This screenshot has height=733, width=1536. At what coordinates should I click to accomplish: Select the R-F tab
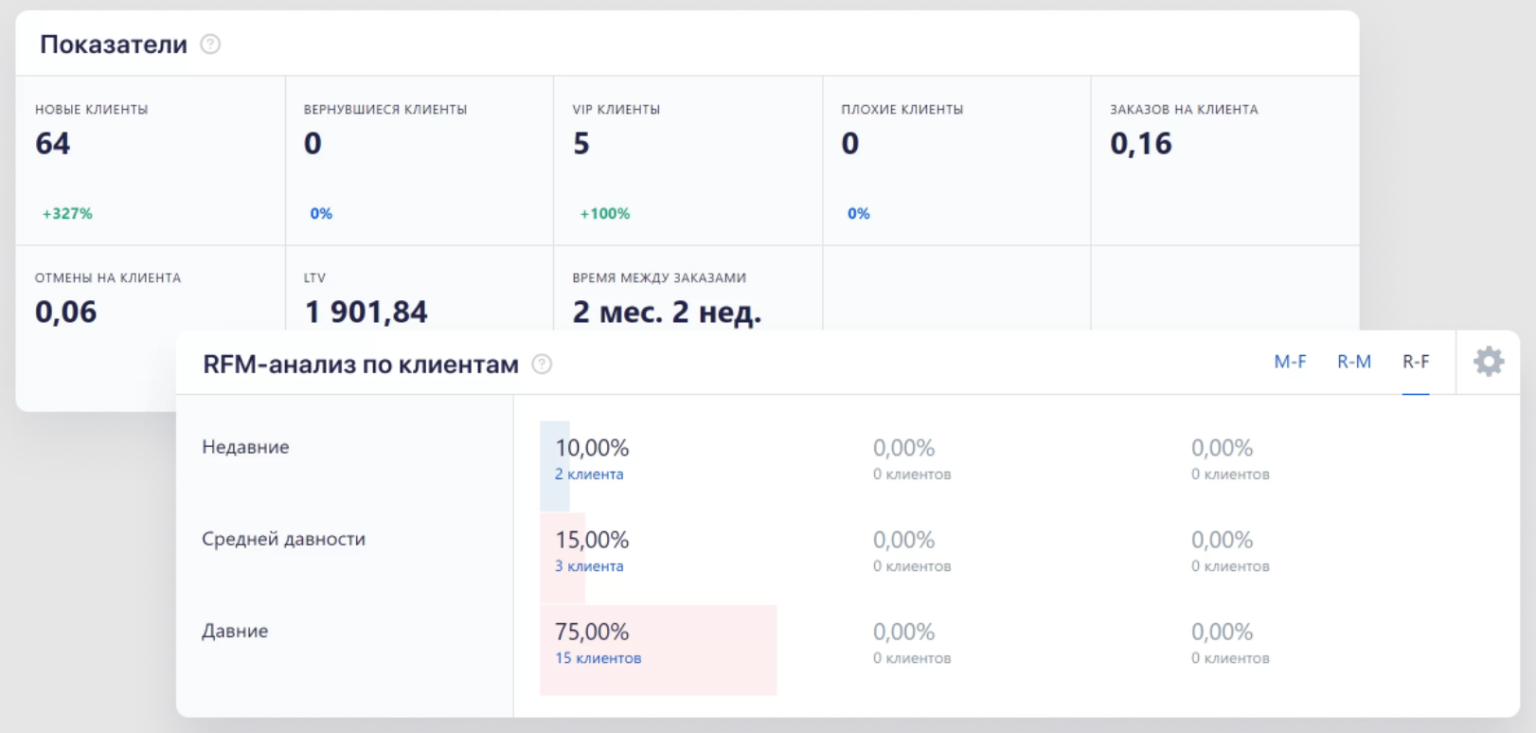pos(1416,362)
